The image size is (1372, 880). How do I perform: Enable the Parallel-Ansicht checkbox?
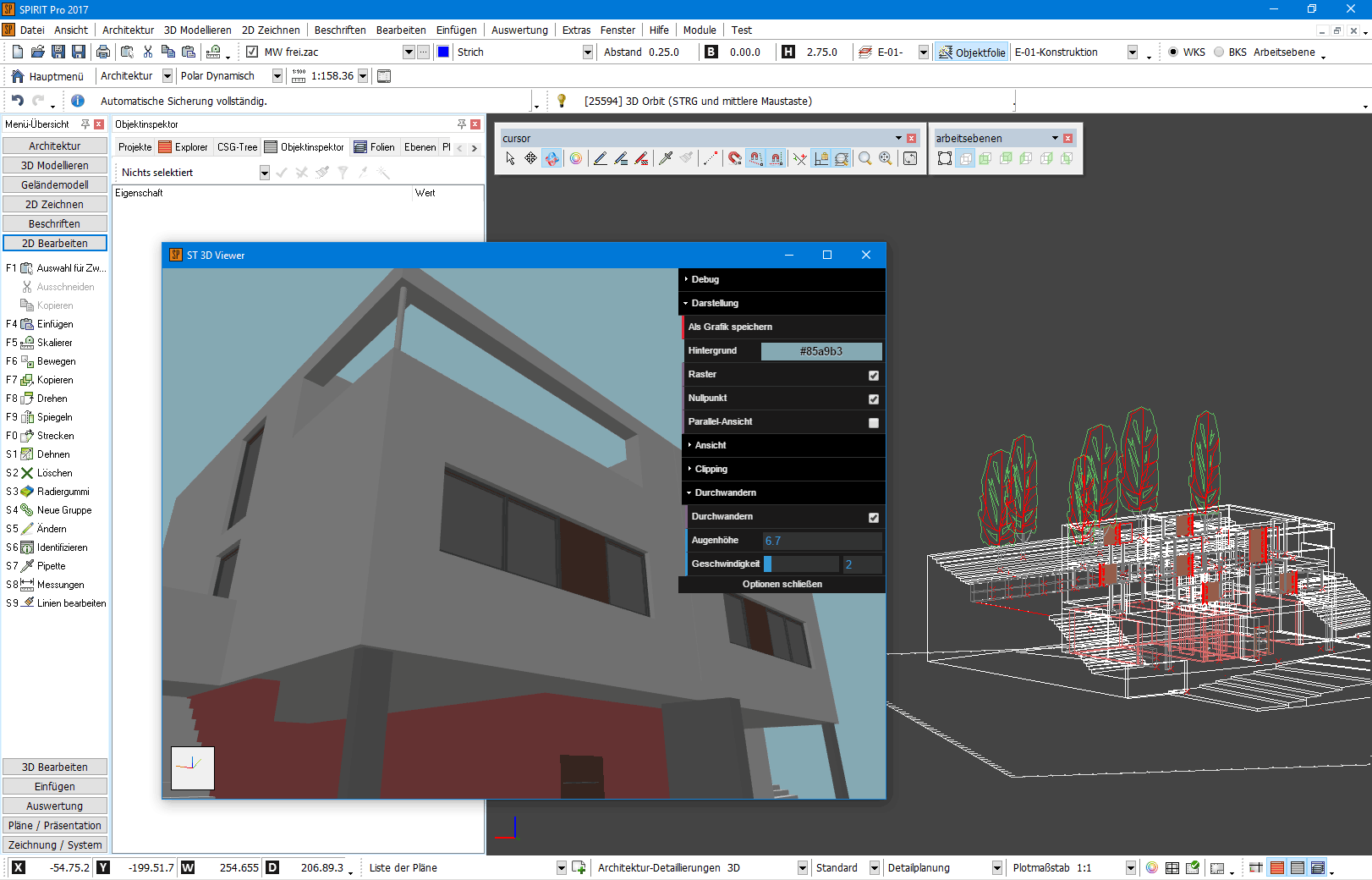(874, 422)
